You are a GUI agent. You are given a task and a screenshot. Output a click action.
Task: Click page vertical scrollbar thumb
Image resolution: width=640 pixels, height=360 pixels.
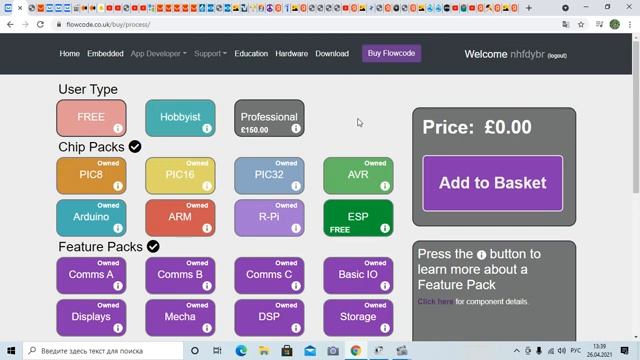click(x=636, y=117)
